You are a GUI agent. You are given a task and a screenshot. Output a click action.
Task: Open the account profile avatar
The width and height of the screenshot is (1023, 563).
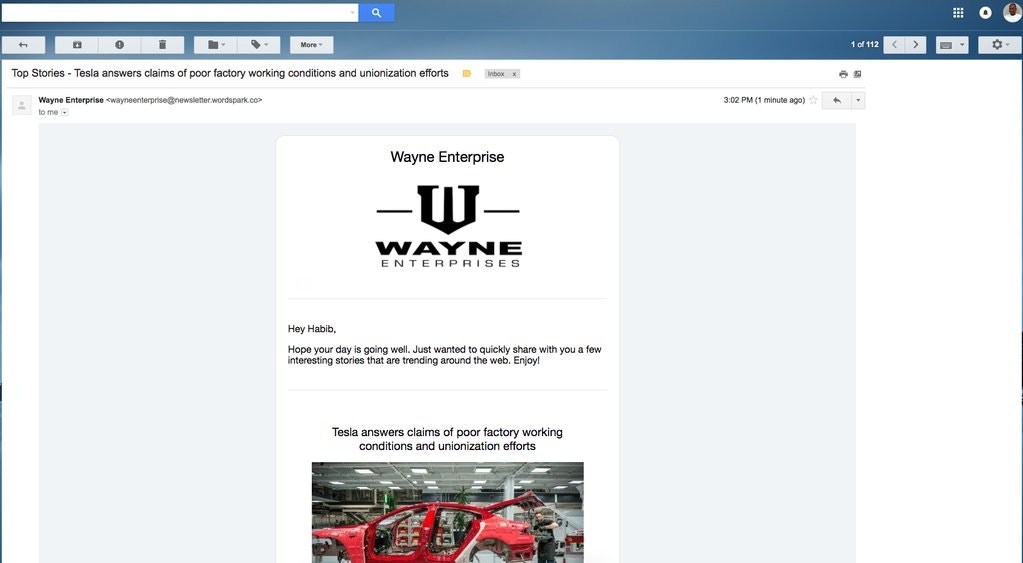coord(1013,12)
